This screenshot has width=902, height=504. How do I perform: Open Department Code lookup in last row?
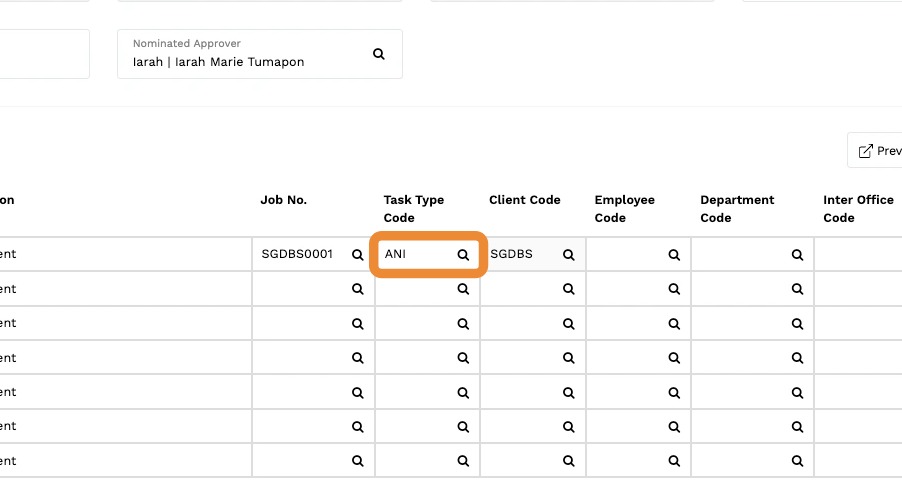pos(797,461)
